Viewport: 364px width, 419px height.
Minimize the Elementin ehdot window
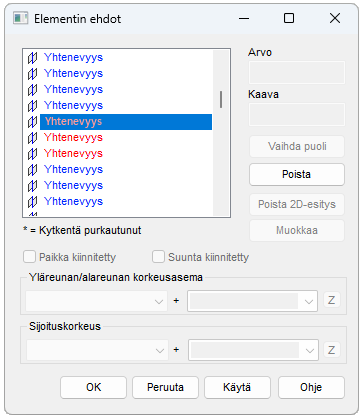point(244,18)
